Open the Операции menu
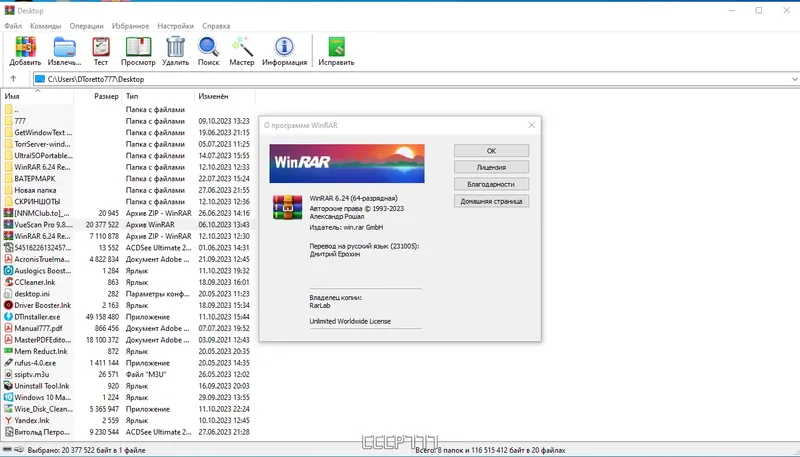The image size is (800, 457). 86,26
